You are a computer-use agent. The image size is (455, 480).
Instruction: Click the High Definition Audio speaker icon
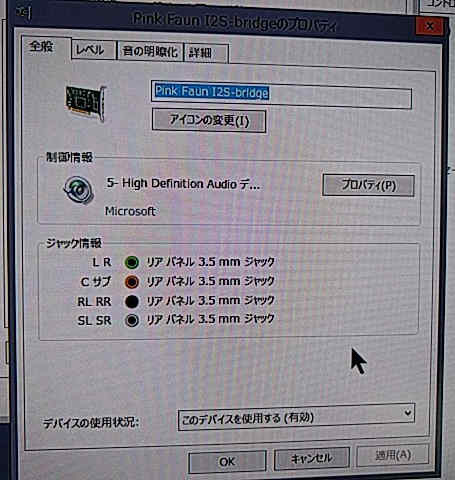pos(78,190)
